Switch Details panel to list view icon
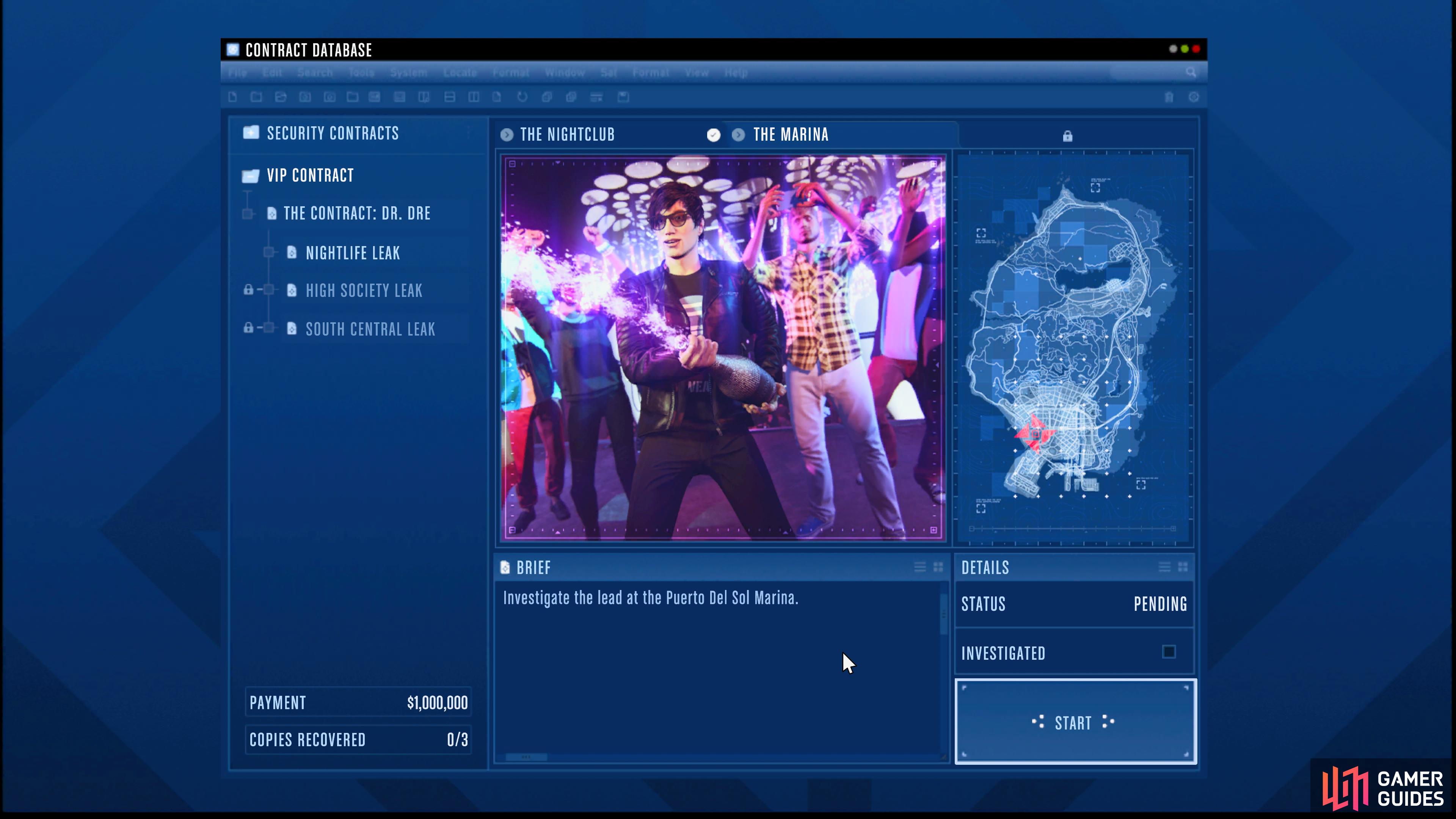 (1164, 567)
